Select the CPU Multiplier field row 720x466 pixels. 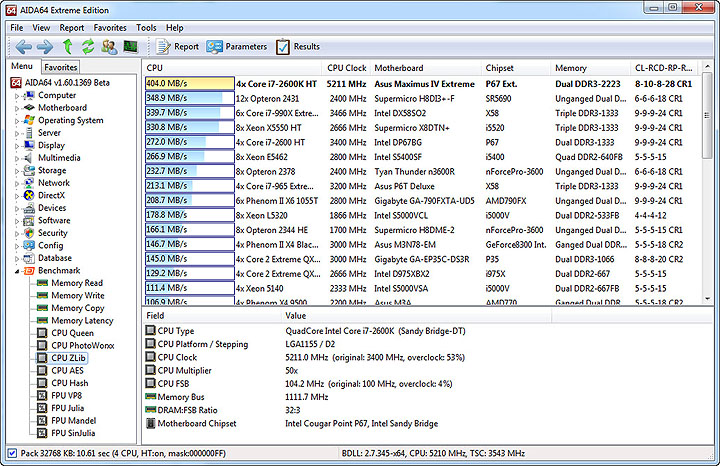(x=347, y=371)
